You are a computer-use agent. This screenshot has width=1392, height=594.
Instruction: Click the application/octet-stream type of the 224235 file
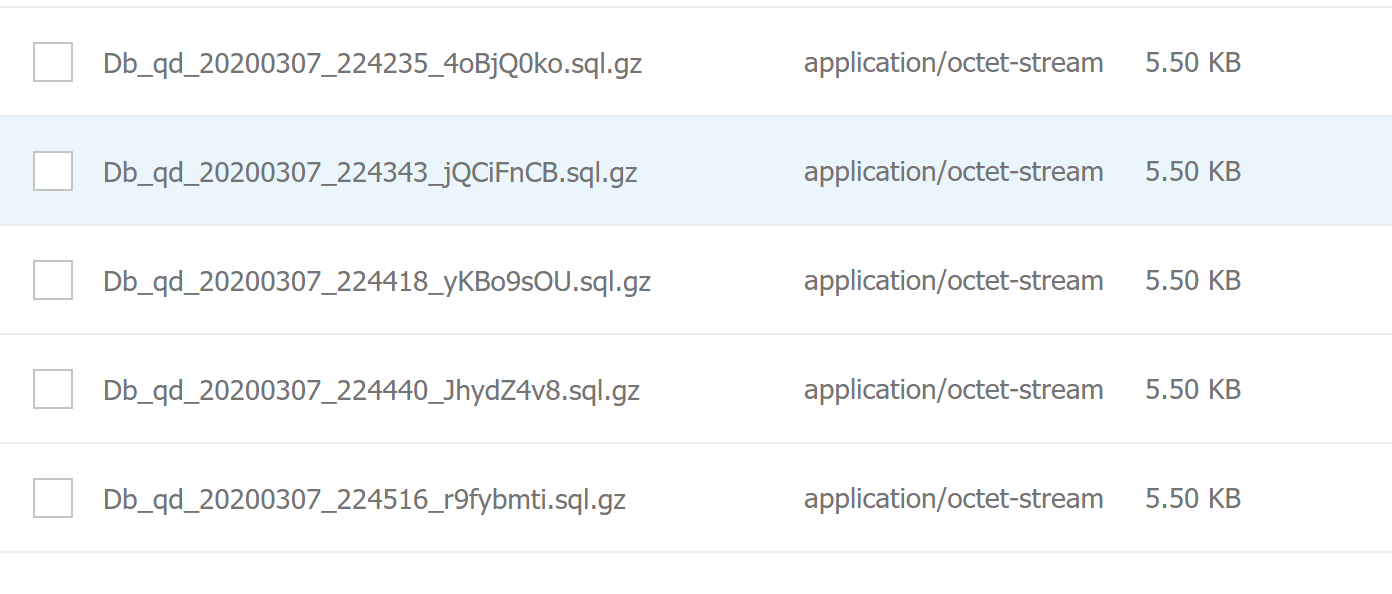[x=953, y=63]
